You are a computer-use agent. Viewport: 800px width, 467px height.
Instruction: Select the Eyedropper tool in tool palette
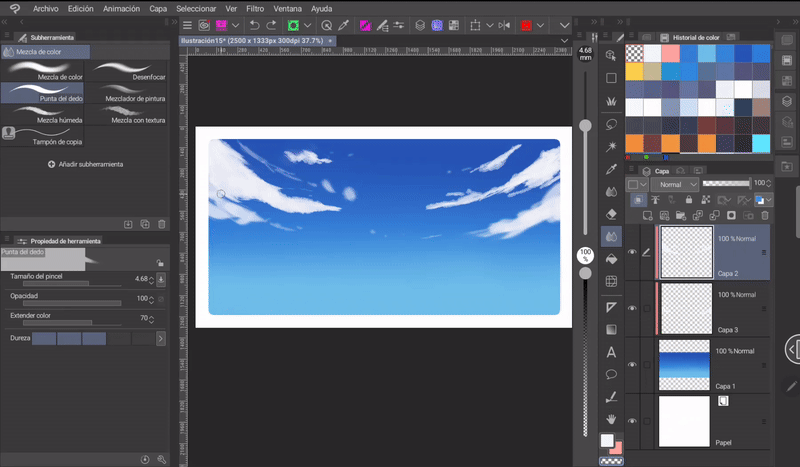click(x=611, y=169)
